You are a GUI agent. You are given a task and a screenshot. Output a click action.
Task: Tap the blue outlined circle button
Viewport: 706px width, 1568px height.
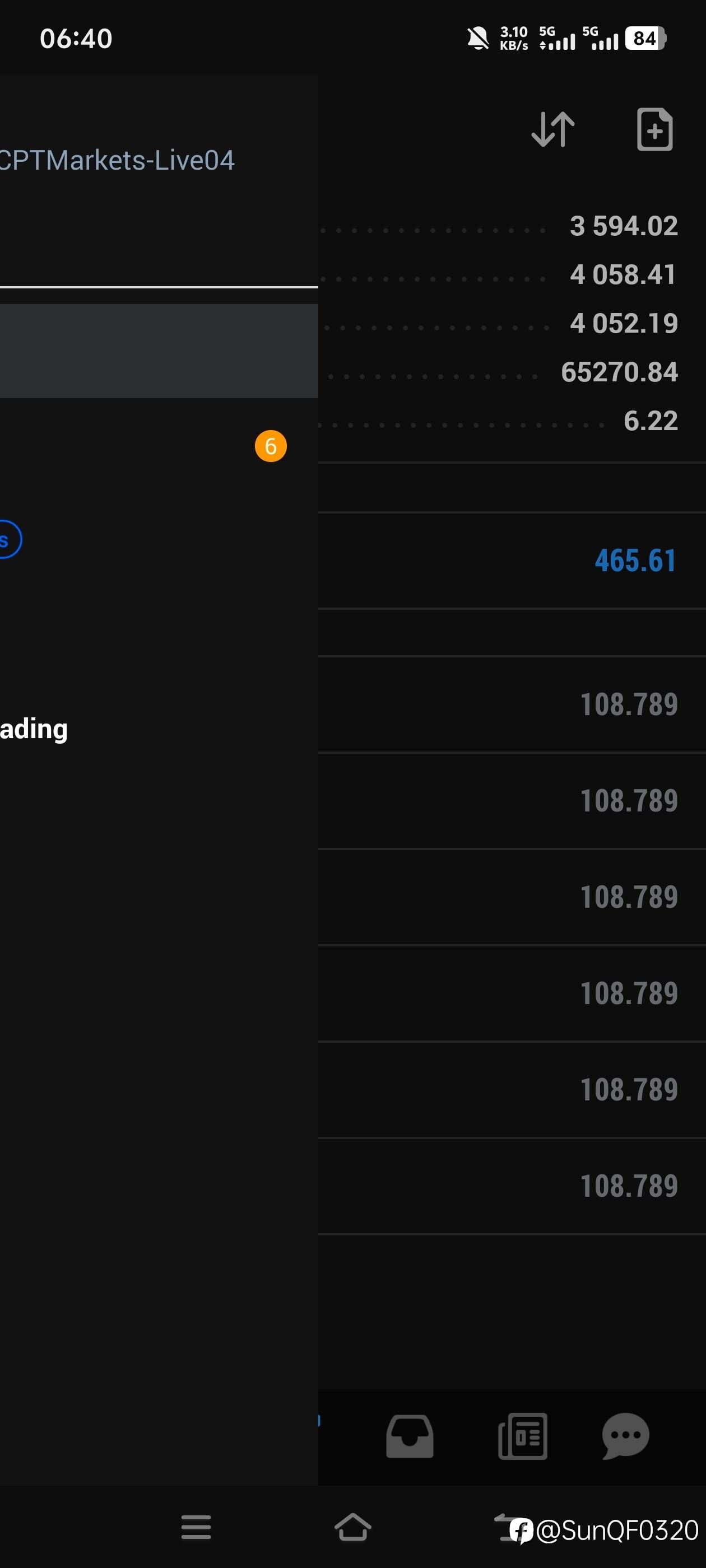coord(8,539)
